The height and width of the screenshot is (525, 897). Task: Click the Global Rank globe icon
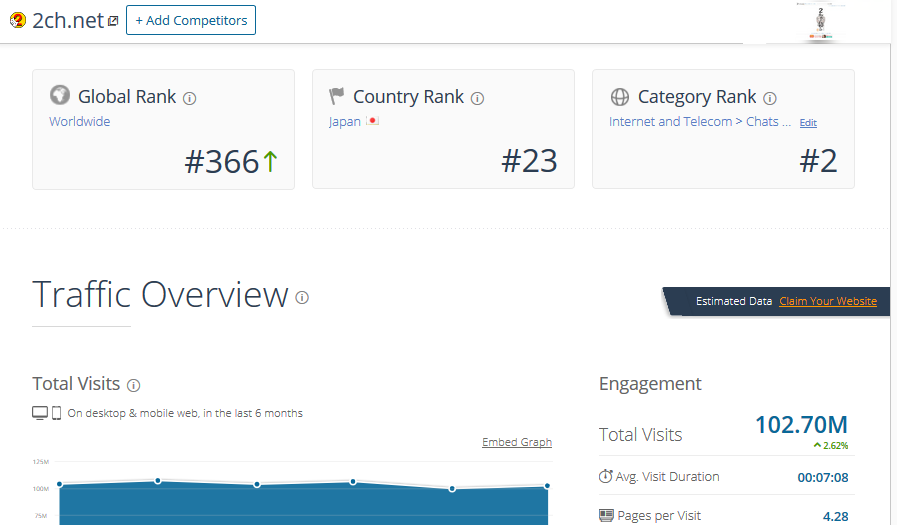pos(60,96)
